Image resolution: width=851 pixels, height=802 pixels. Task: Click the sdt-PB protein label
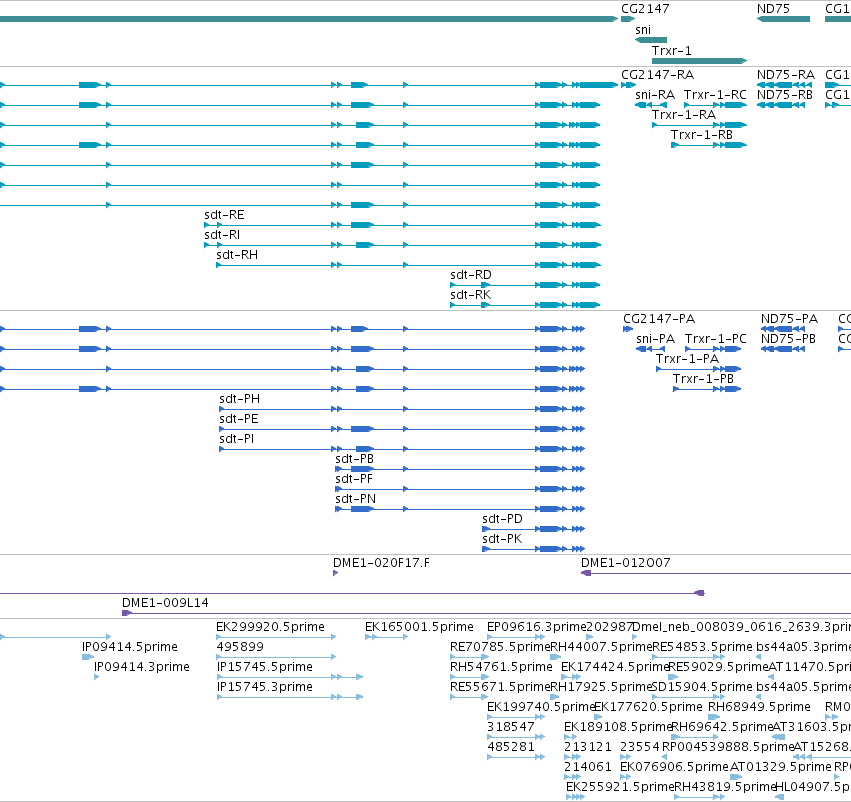tap(354, 459)
